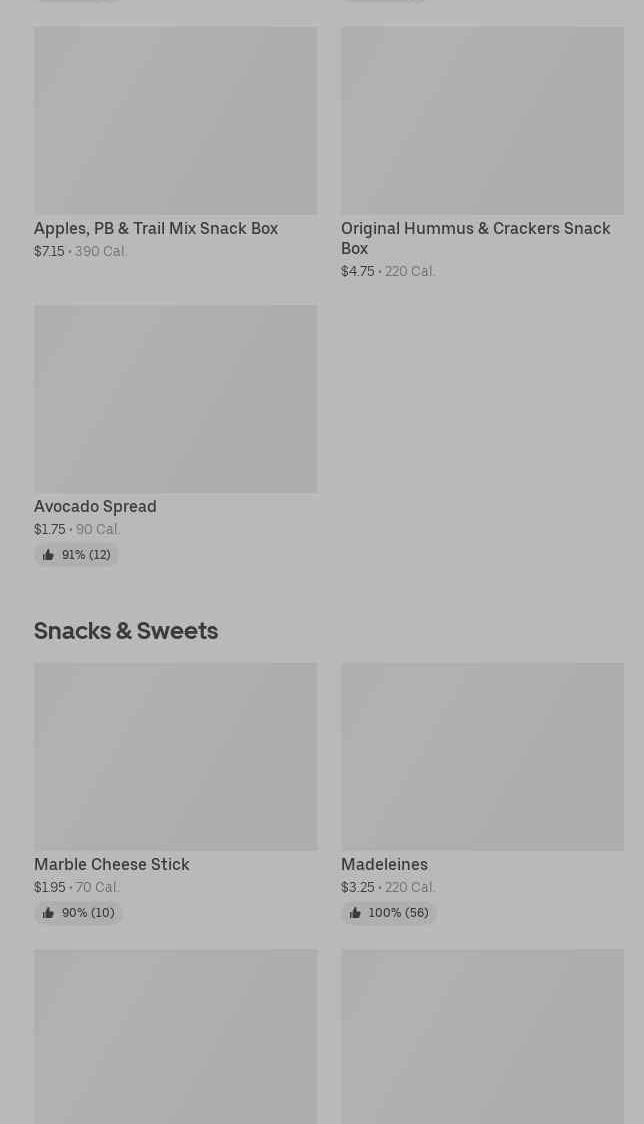Click thumbs-up icon under Marble Cheese Stick
The height and width of the screenshot is (1124, 644).
pyautogui.click(x=48, y=913)
